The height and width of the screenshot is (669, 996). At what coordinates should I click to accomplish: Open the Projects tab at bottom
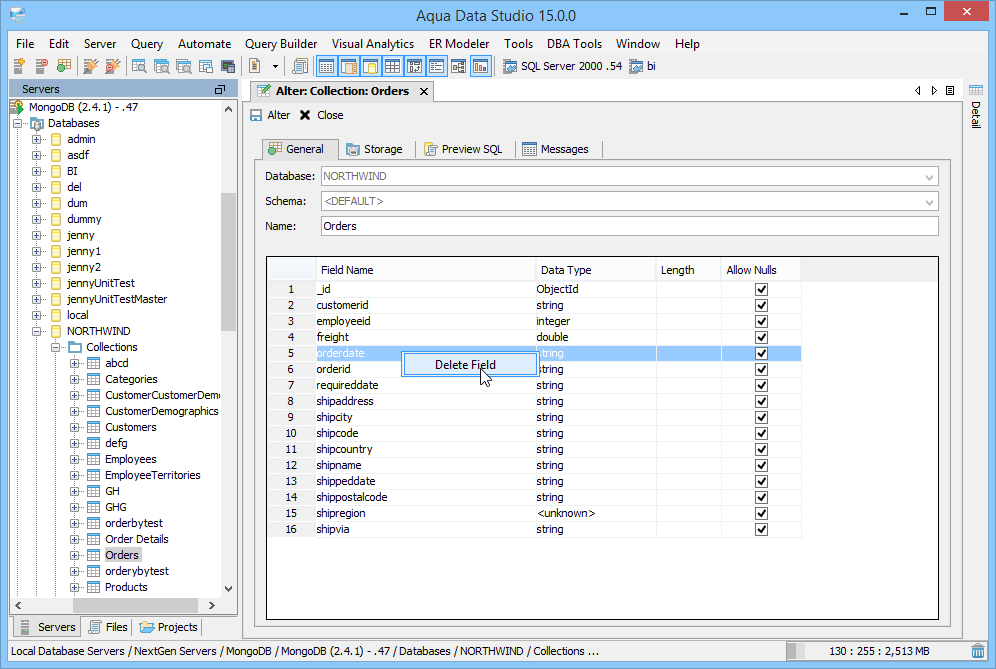pyautogui.click(x=170, y=627)
